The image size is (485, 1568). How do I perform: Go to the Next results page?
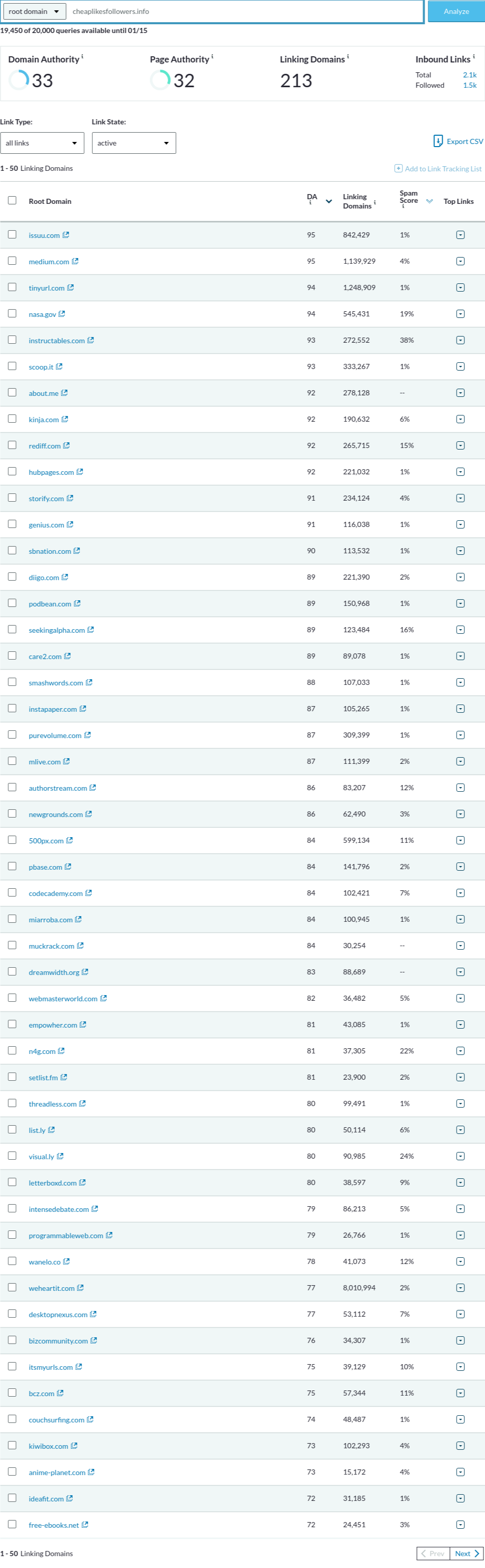pyautogui.click(x=467, y=1554)
